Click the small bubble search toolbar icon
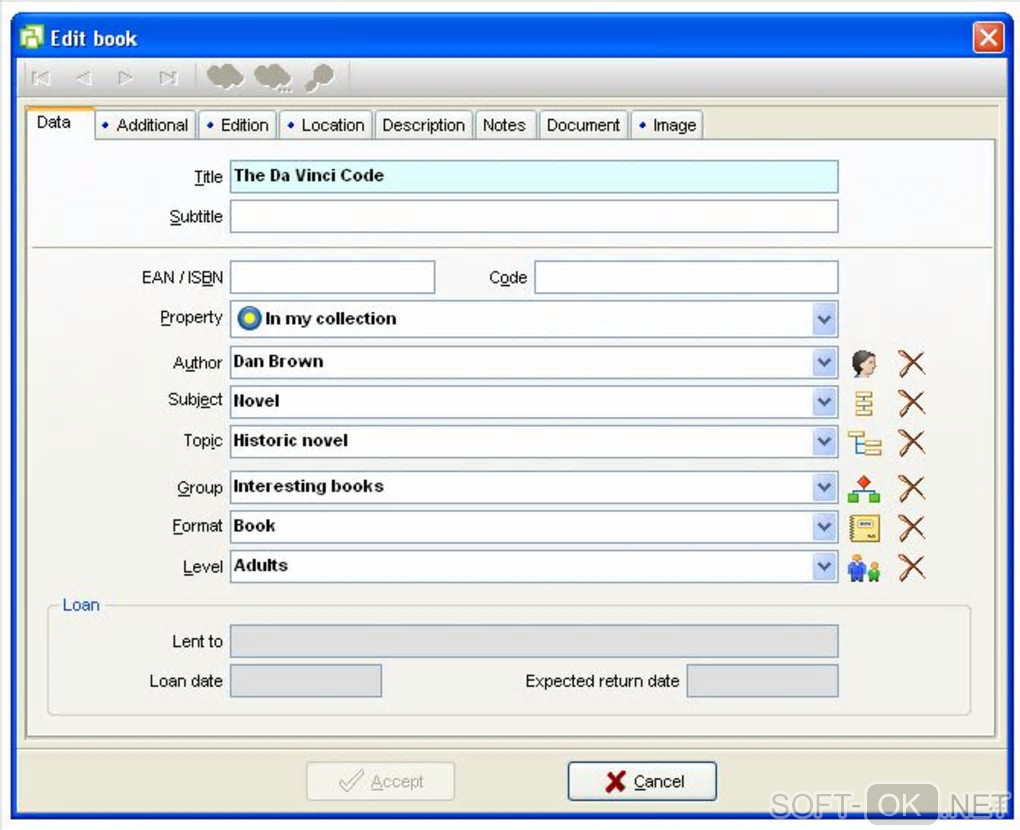Image resolution: width=1020 pixels, height=830 pixels. [319, 78]
